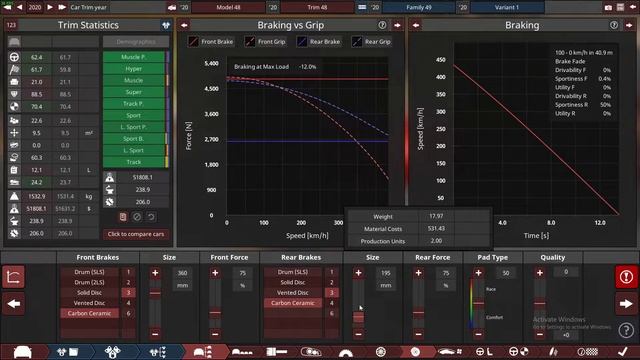This screenshot has height=360, width=640.
Task: Open the engine checklist tab in bottom bar
Action: 158,352
